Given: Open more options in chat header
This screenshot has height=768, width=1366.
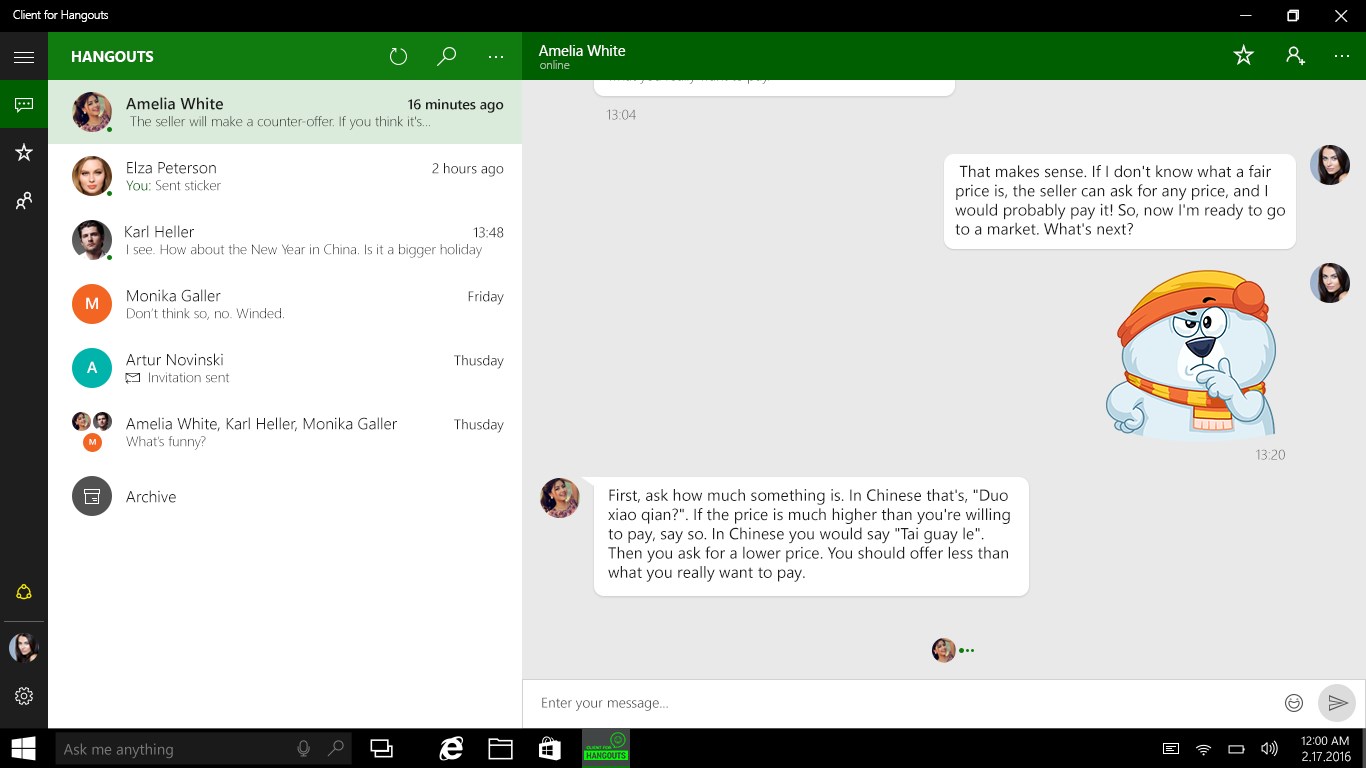Looking at the screenshot, I should (1342, 56).
